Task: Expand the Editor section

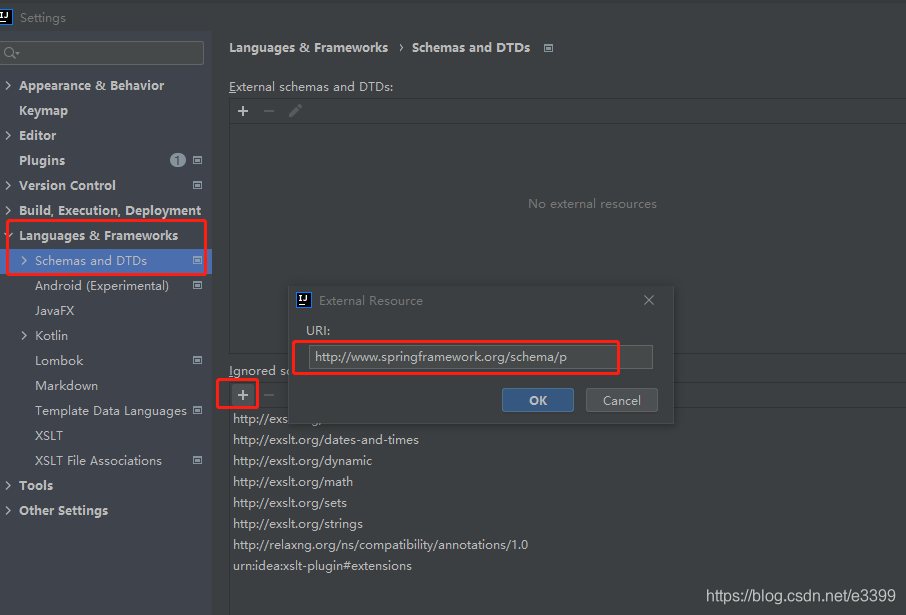Action: [x=8, y=135]
